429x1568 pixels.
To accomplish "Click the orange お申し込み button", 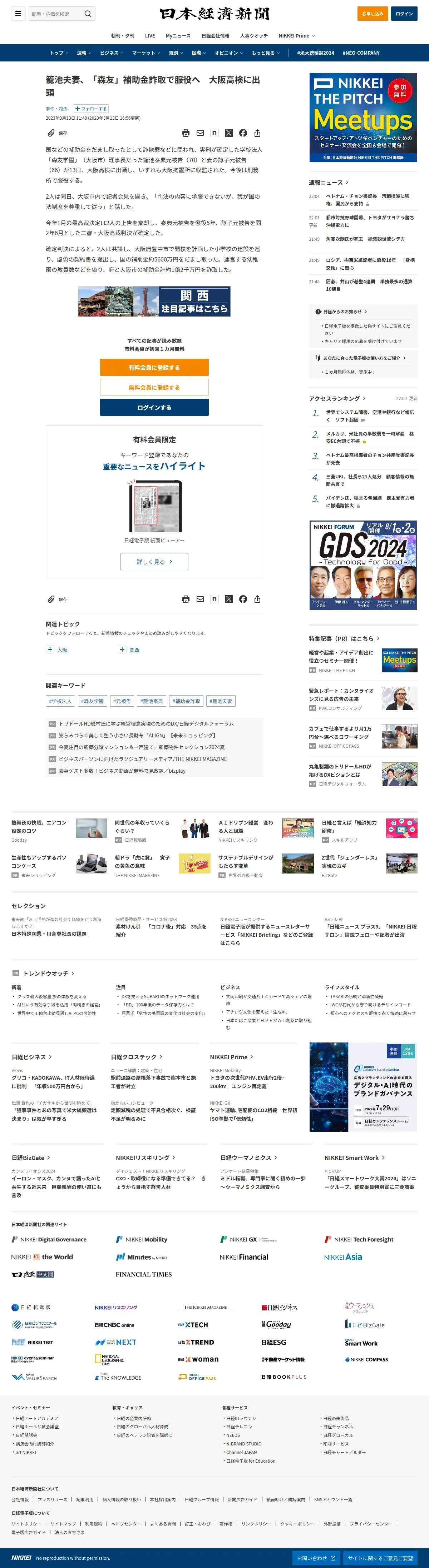I will click(373, 13).
